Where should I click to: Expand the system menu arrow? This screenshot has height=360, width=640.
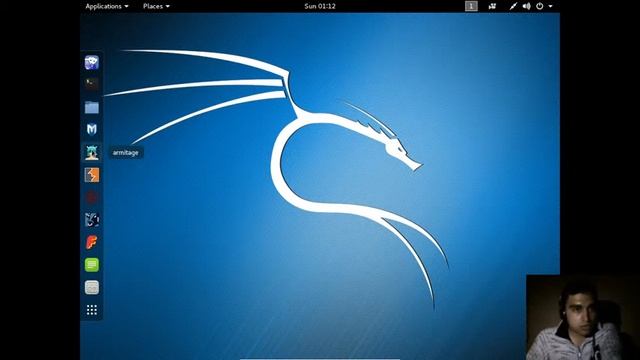(550, 7)
